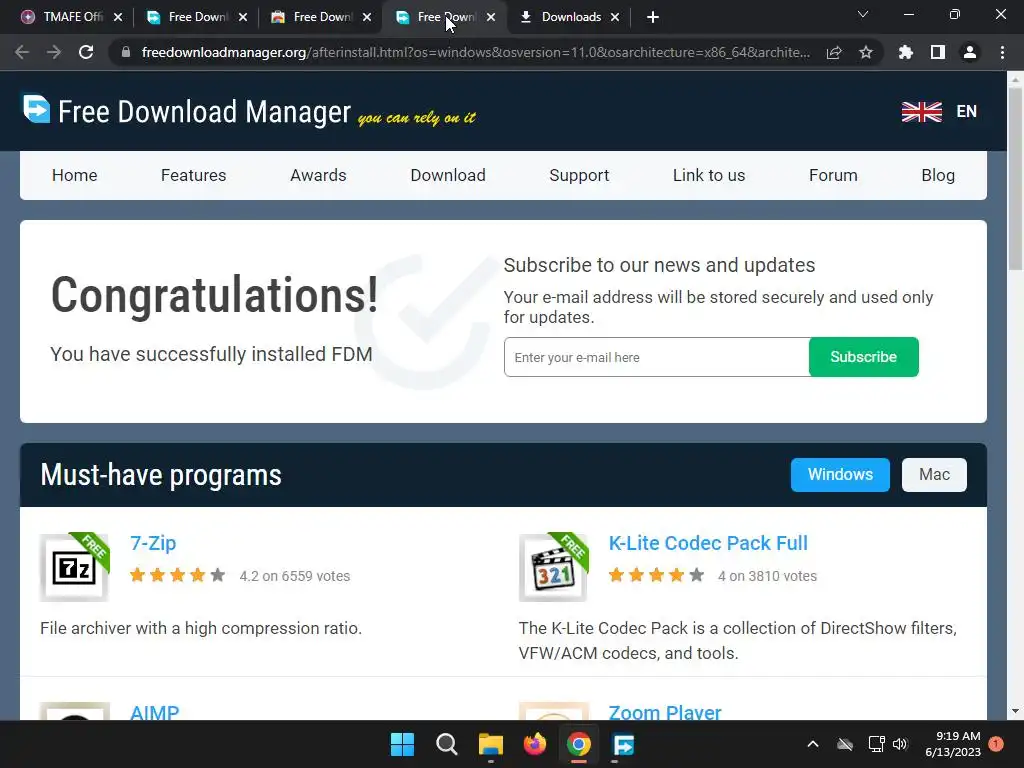Click the page vertical scrollbar thumb
This screenshot has width=1024, height=768.
(1015, 178)
